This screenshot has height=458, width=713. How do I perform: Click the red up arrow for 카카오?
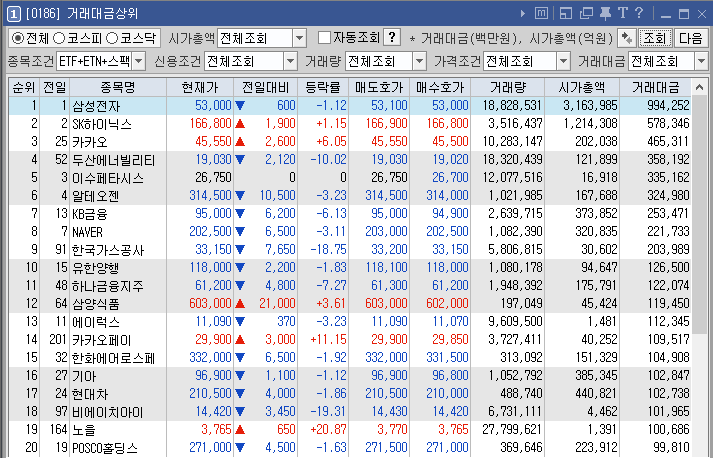pos(240,142)
